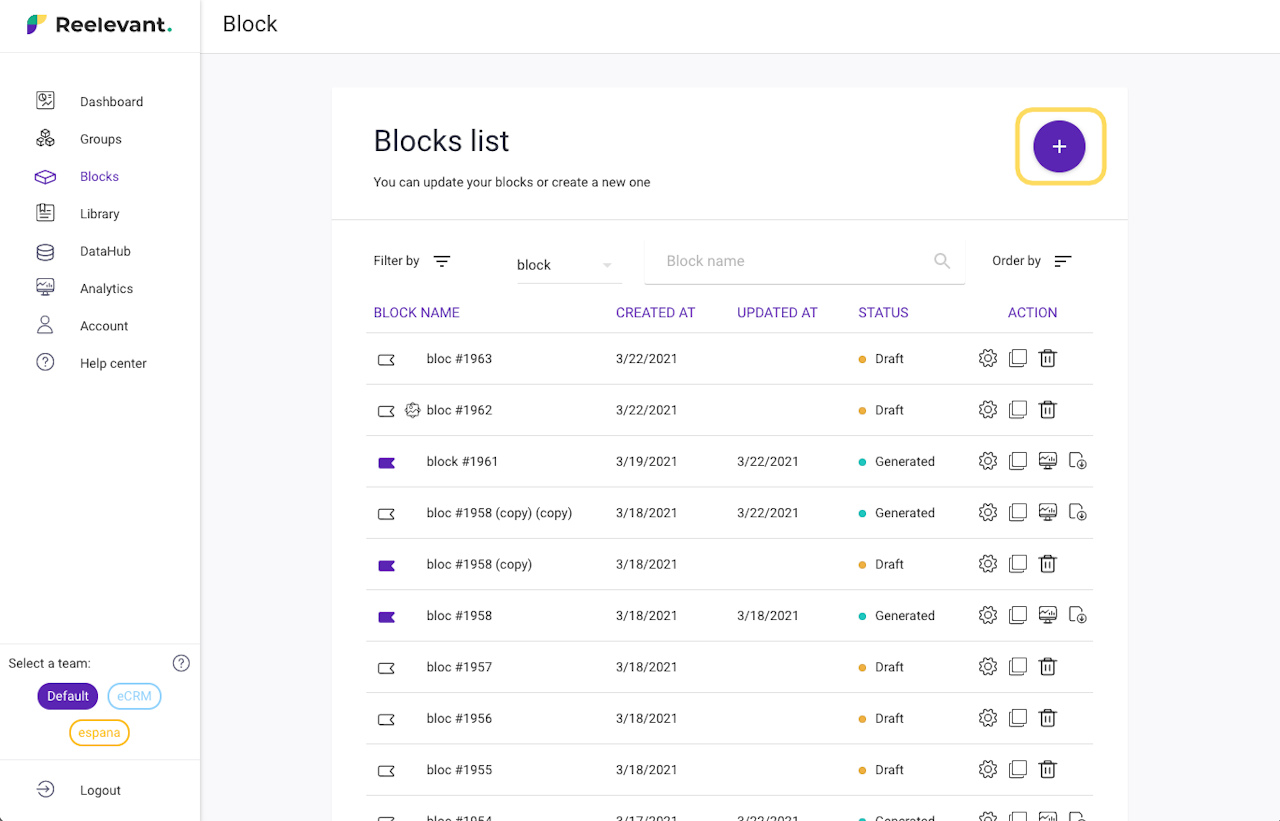Click help icon beside Select a team
The height and width of the screenshot is (821, 1280).
[181, 663]
